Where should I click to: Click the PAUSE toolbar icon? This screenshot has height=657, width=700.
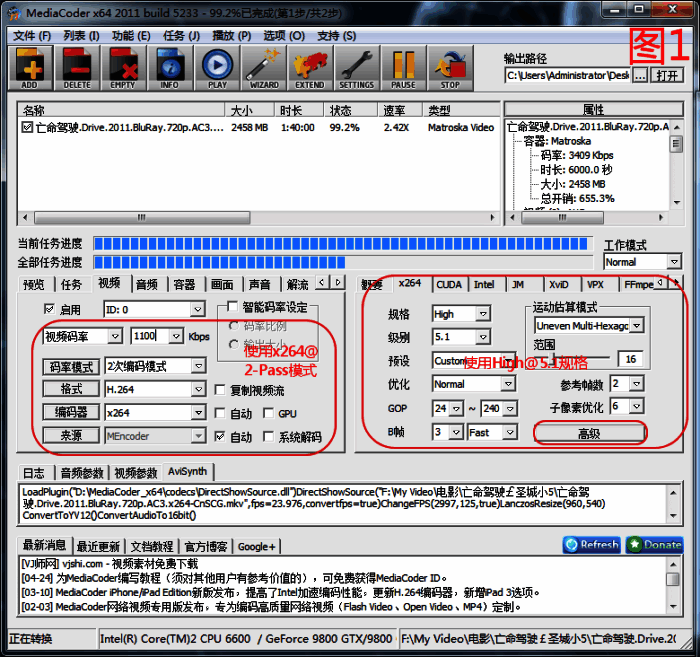pyautogui.click(x=403, y=67)
